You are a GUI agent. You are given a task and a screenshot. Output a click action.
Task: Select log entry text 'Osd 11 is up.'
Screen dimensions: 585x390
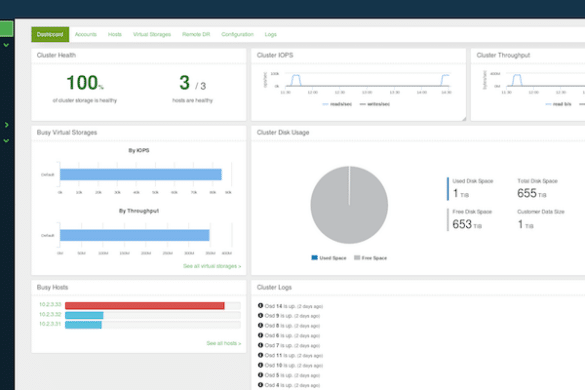click(x=280, y=355)
